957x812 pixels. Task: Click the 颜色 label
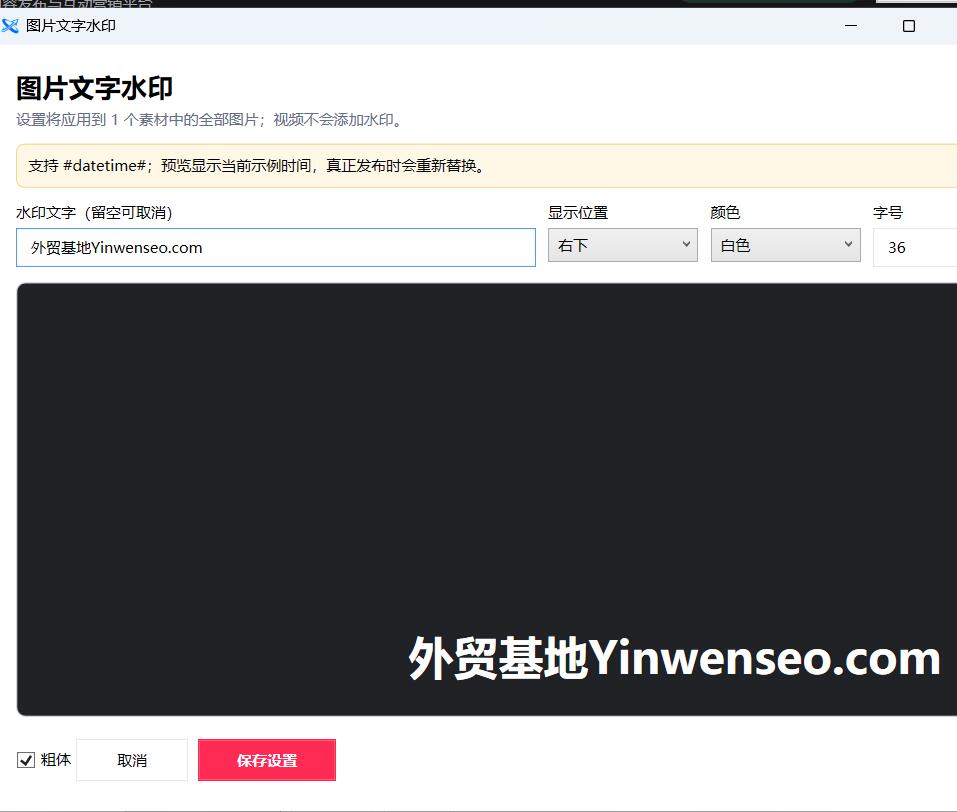pyautogui.click(x=725, y=212)
